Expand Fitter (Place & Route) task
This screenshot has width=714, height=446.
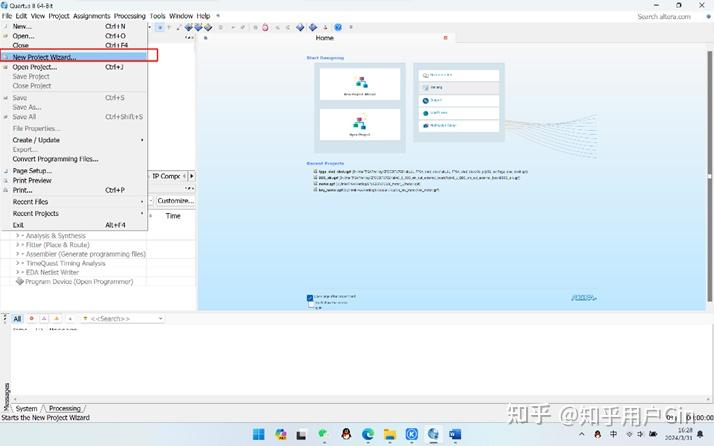point(18,245)
